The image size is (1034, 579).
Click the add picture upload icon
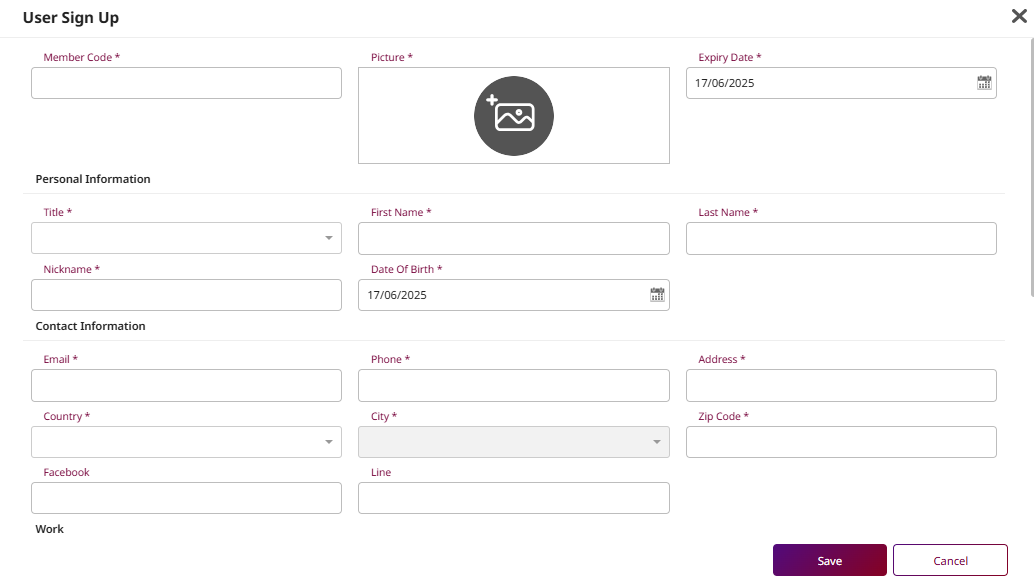point(513,116)
